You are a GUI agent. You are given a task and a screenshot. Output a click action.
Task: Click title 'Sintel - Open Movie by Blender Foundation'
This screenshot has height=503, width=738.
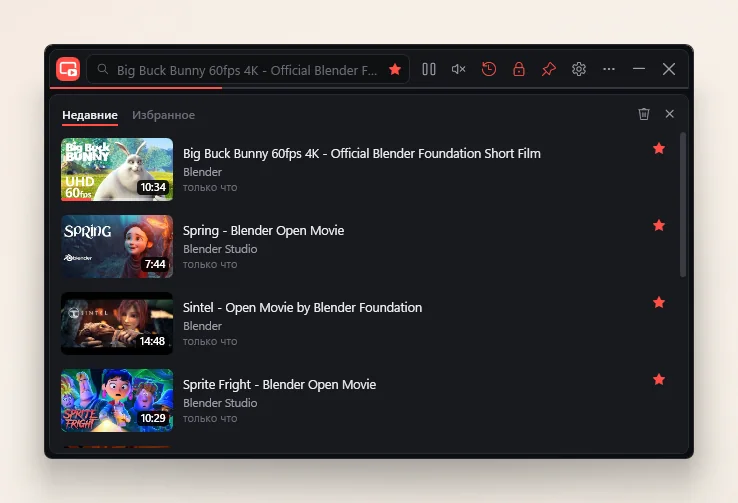point(302,308)
